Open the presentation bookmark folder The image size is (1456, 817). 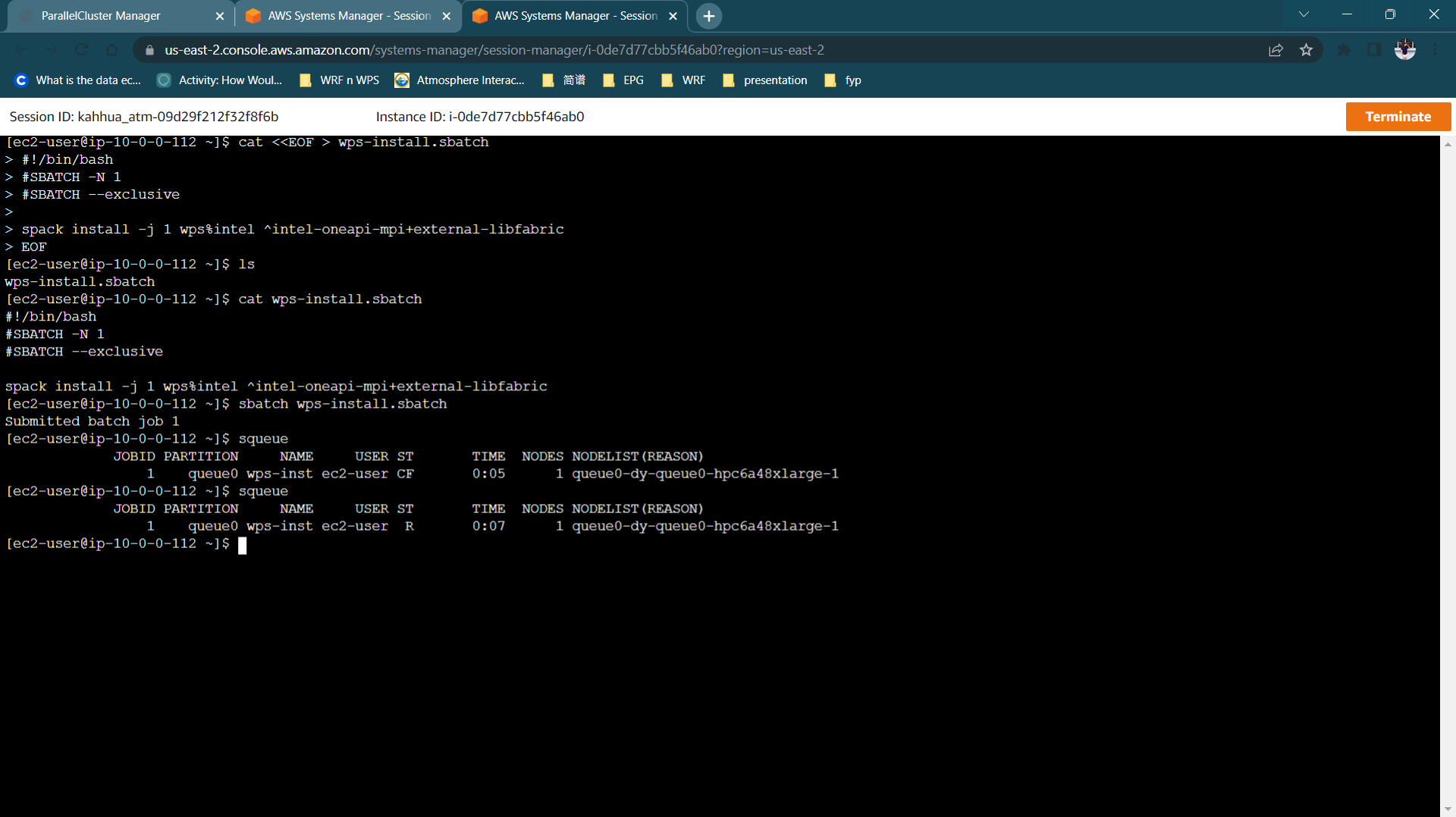(765, 80)
